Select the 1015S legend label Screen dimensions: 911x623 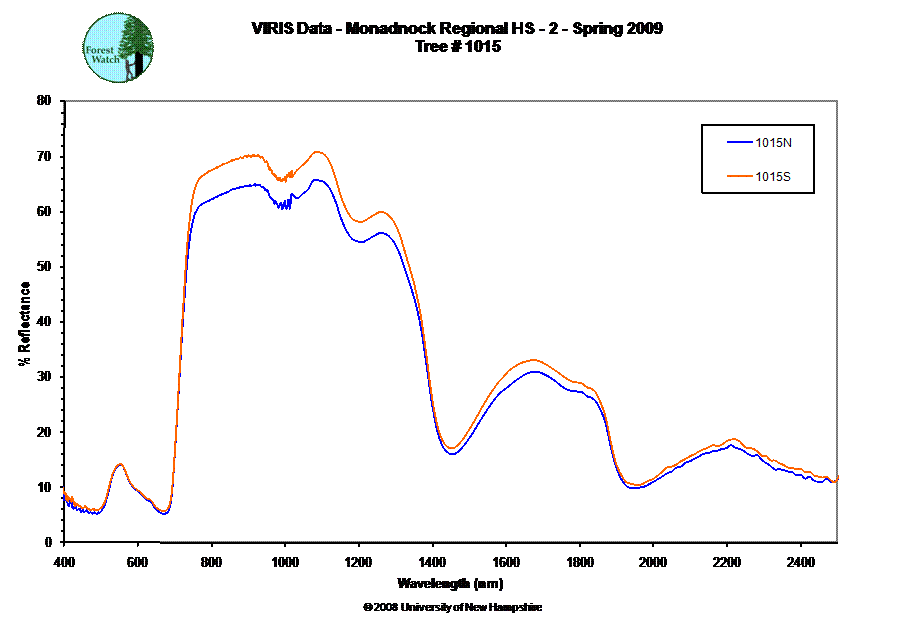coord(773,176)
